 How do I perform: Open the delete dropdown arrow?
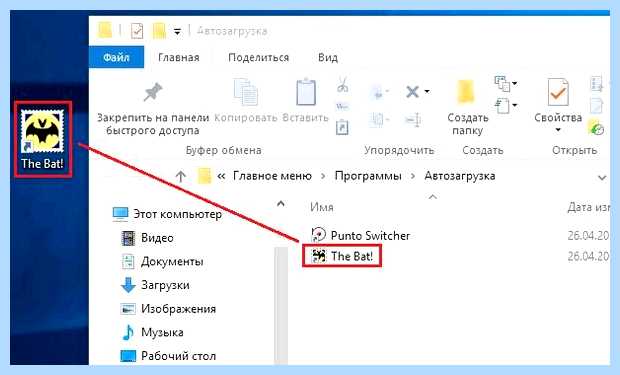click(x=427, y=92)
